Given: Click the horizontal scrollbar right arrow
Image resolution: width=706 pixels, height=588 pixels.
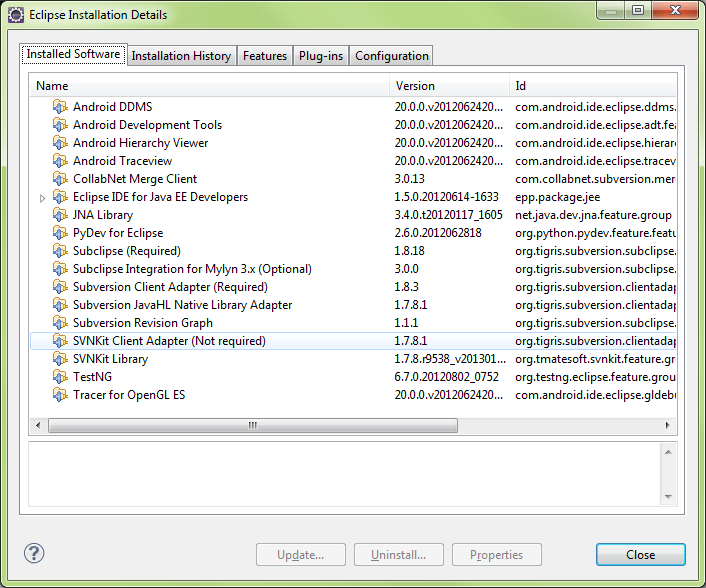Looking at the screenshot, I should coord(667,425).
